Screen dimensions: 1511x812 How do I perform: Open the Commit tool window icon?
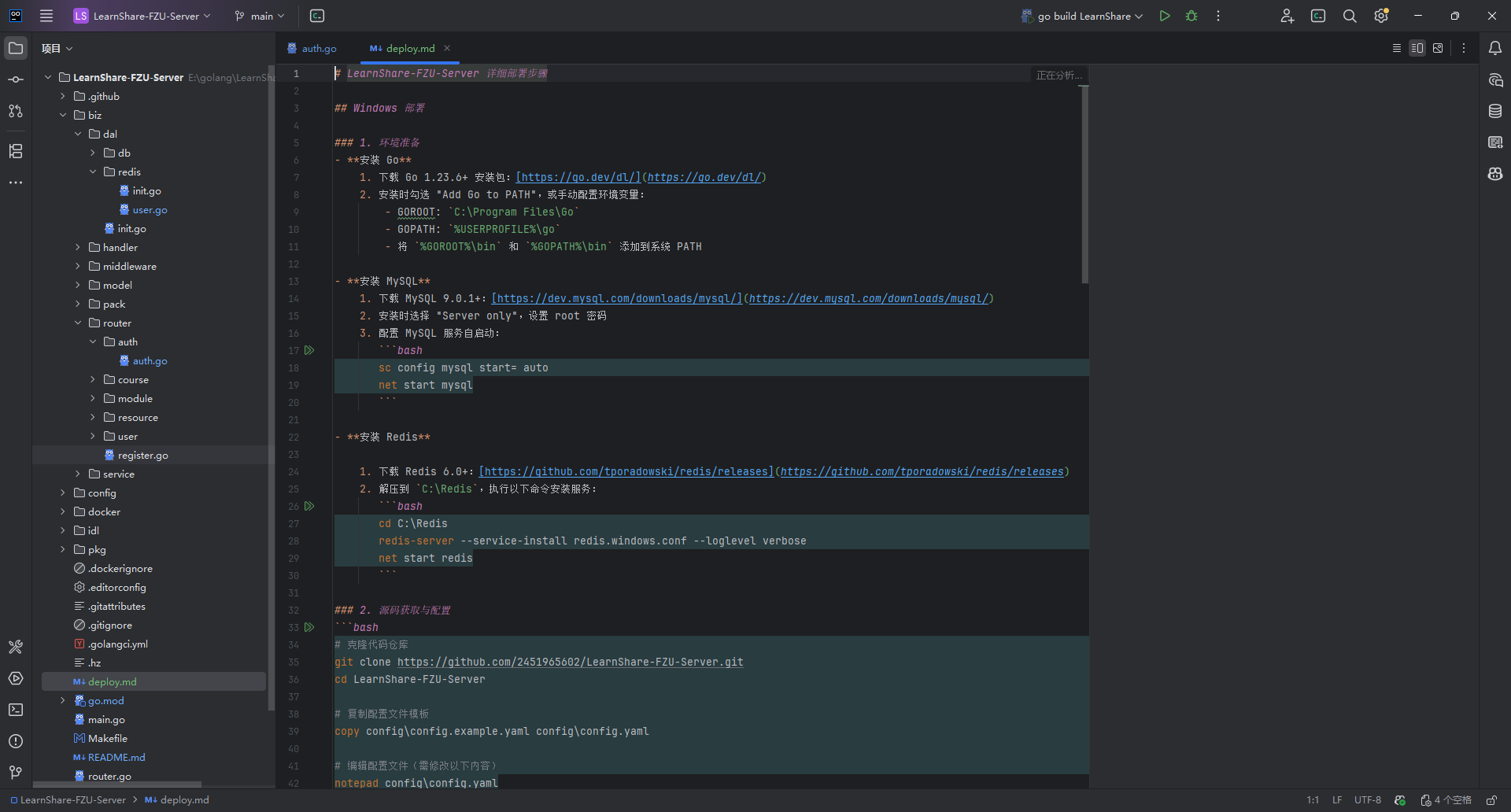click(16, 79)
